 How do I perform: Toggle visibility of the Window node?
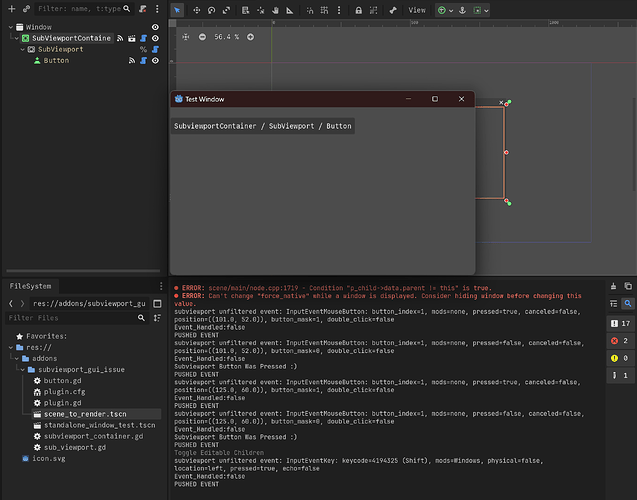[155, 27]
